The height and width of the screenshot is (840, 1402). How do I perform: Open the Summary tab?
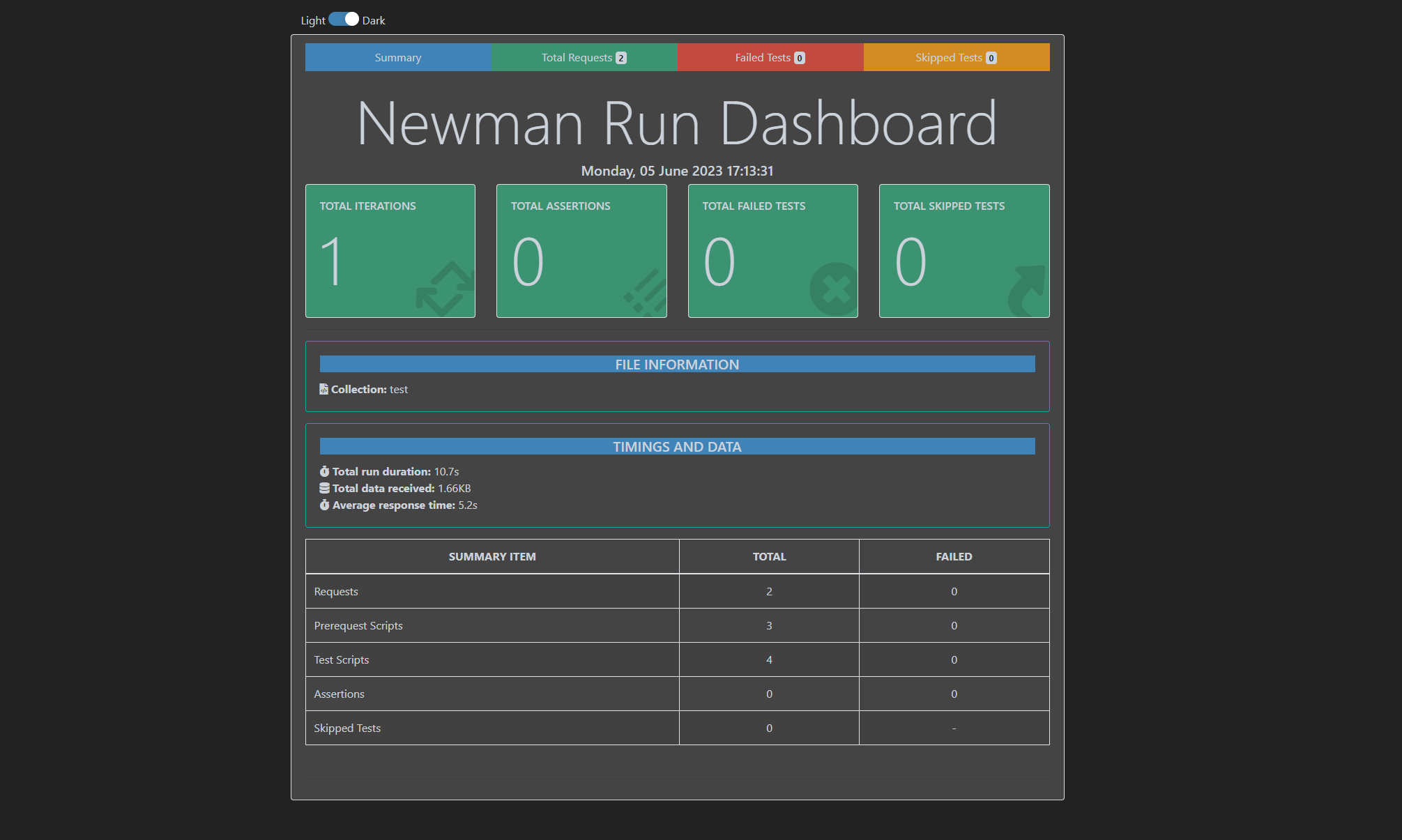click(x=398, y=57)
